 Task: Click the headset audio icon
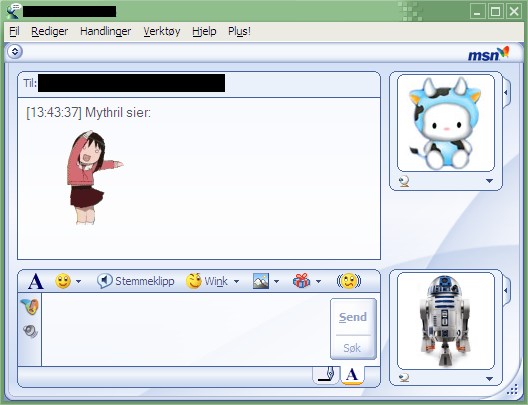30,331
